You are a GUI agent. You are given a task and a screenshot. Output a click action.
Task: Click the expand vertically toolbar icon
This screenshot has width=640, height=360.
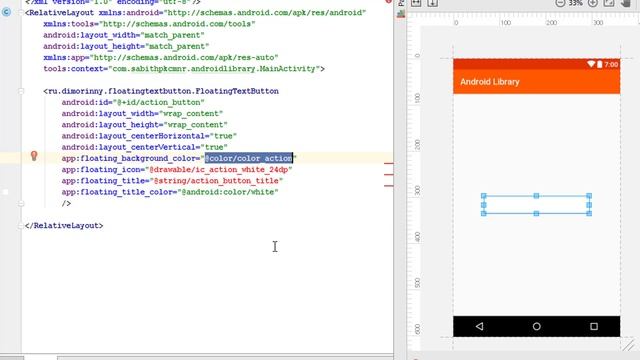pyautogui.click(x=432, y=3)
